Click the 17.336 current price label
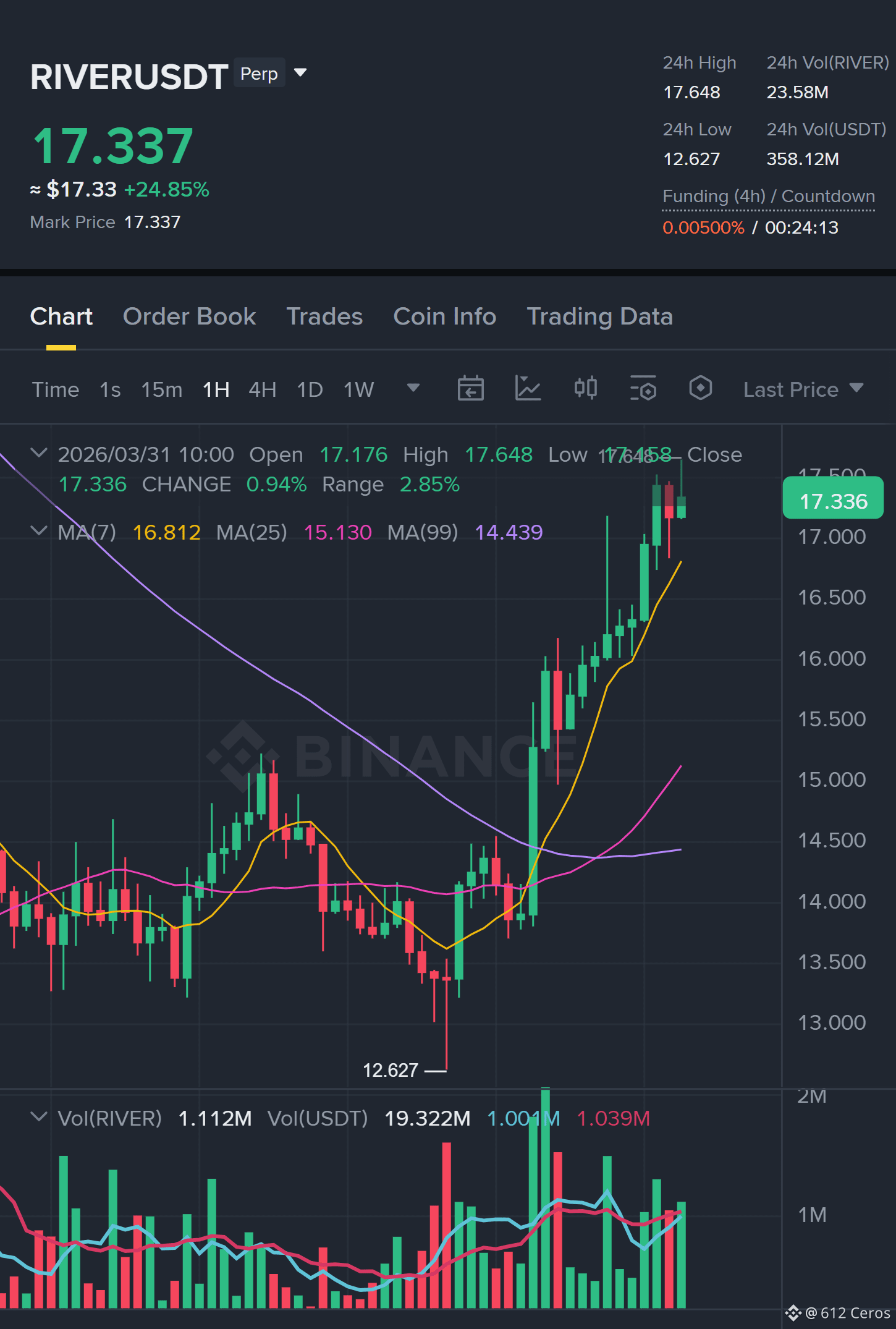The image size is (896, 1329). (x=833, y=501)
